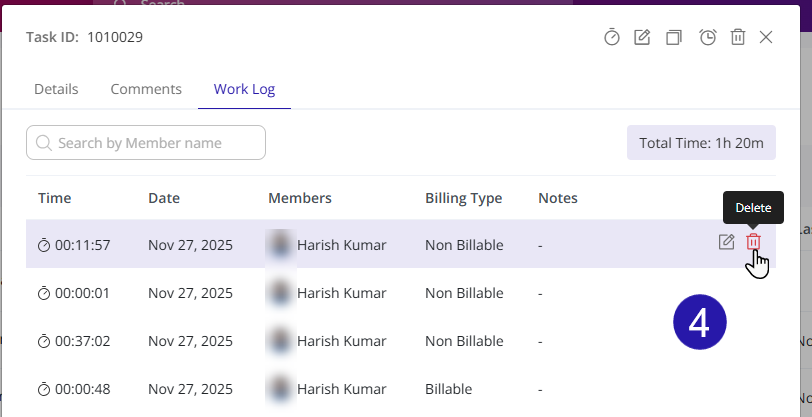Click the trash icon in the task header

[x=738, y=37]
